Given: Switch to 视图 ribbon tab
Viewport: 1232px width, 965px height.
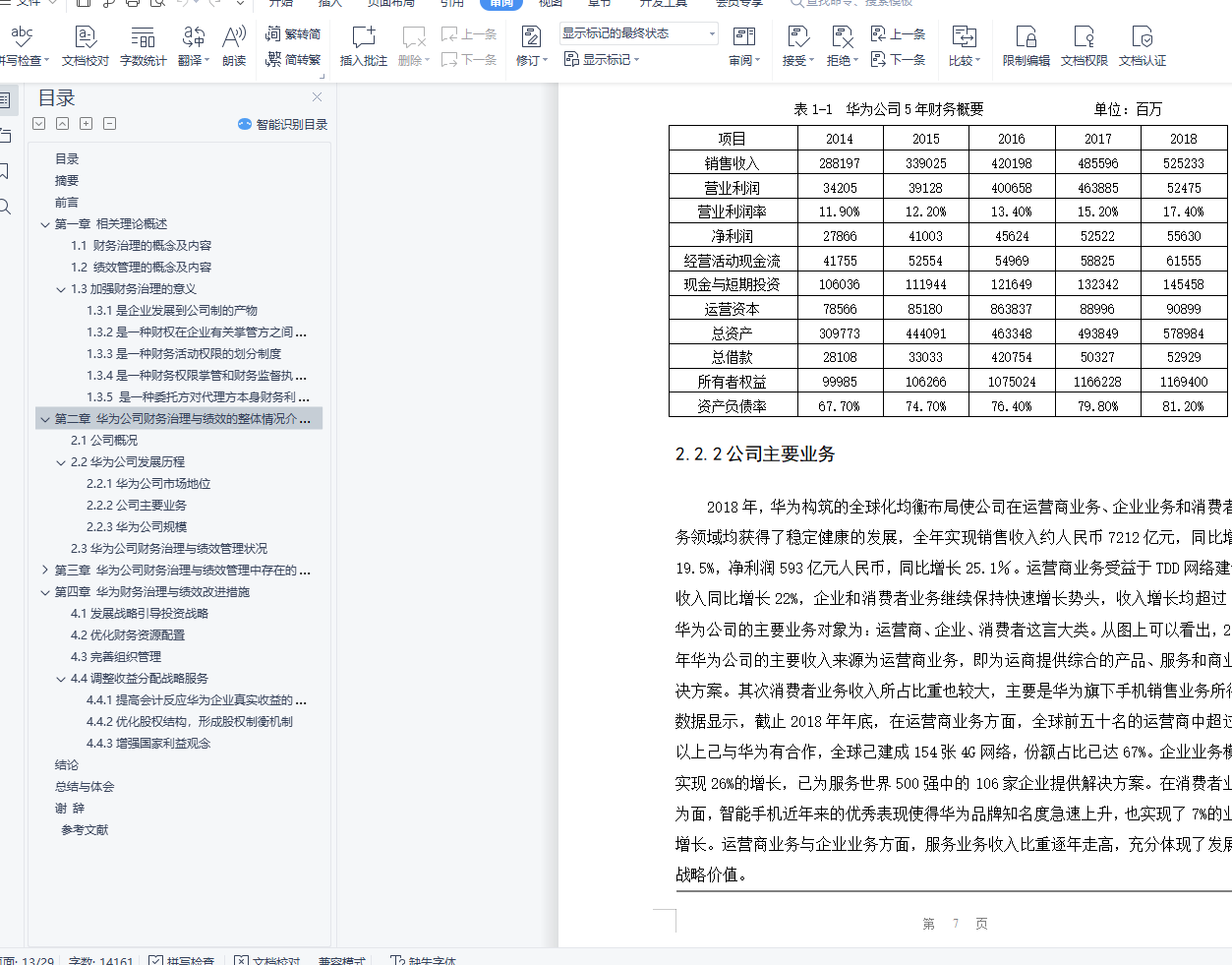Looking at the screenshot, I should tap(551, 3).
